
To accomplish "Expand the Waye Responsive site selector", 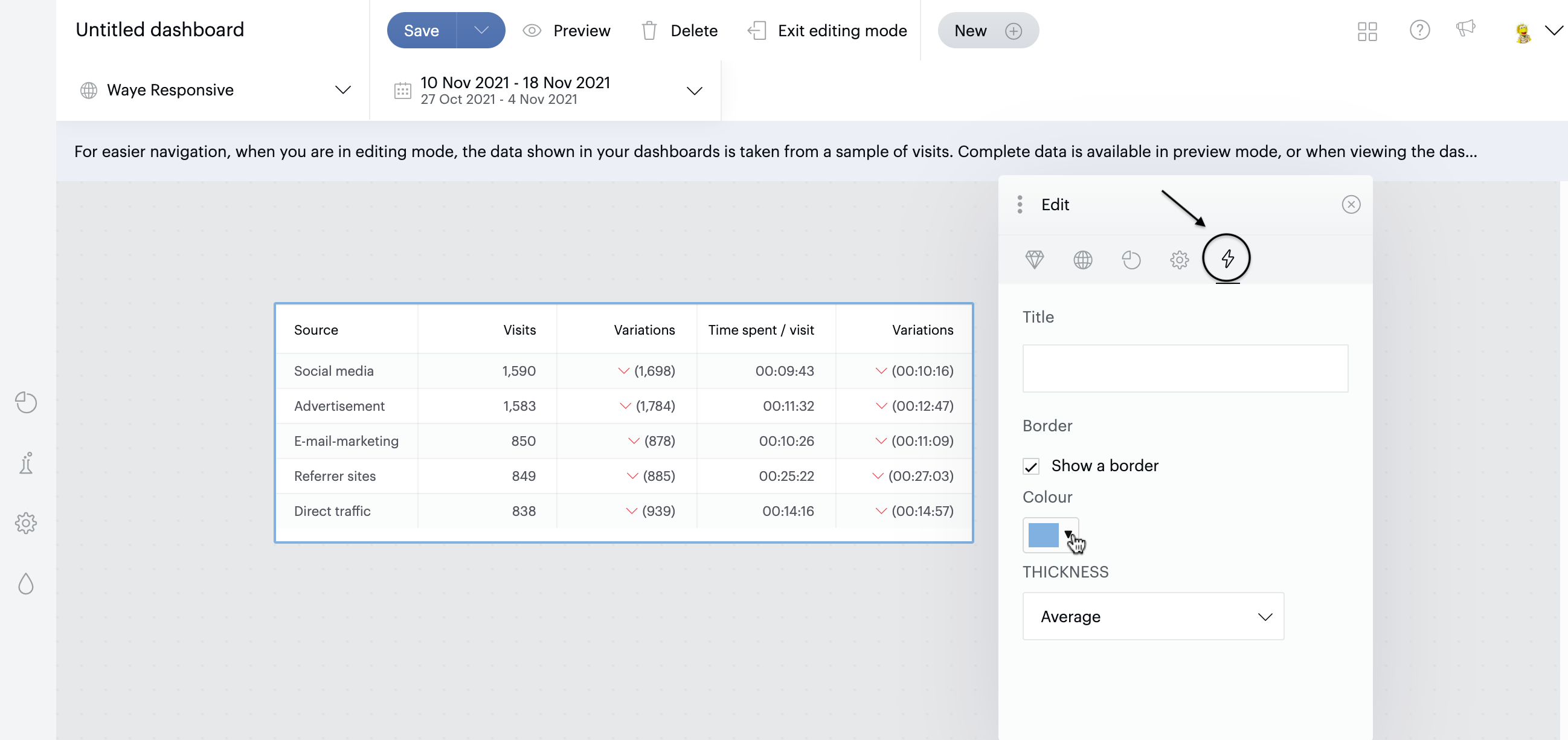I will pyautogui.click(x=213, y=90).
